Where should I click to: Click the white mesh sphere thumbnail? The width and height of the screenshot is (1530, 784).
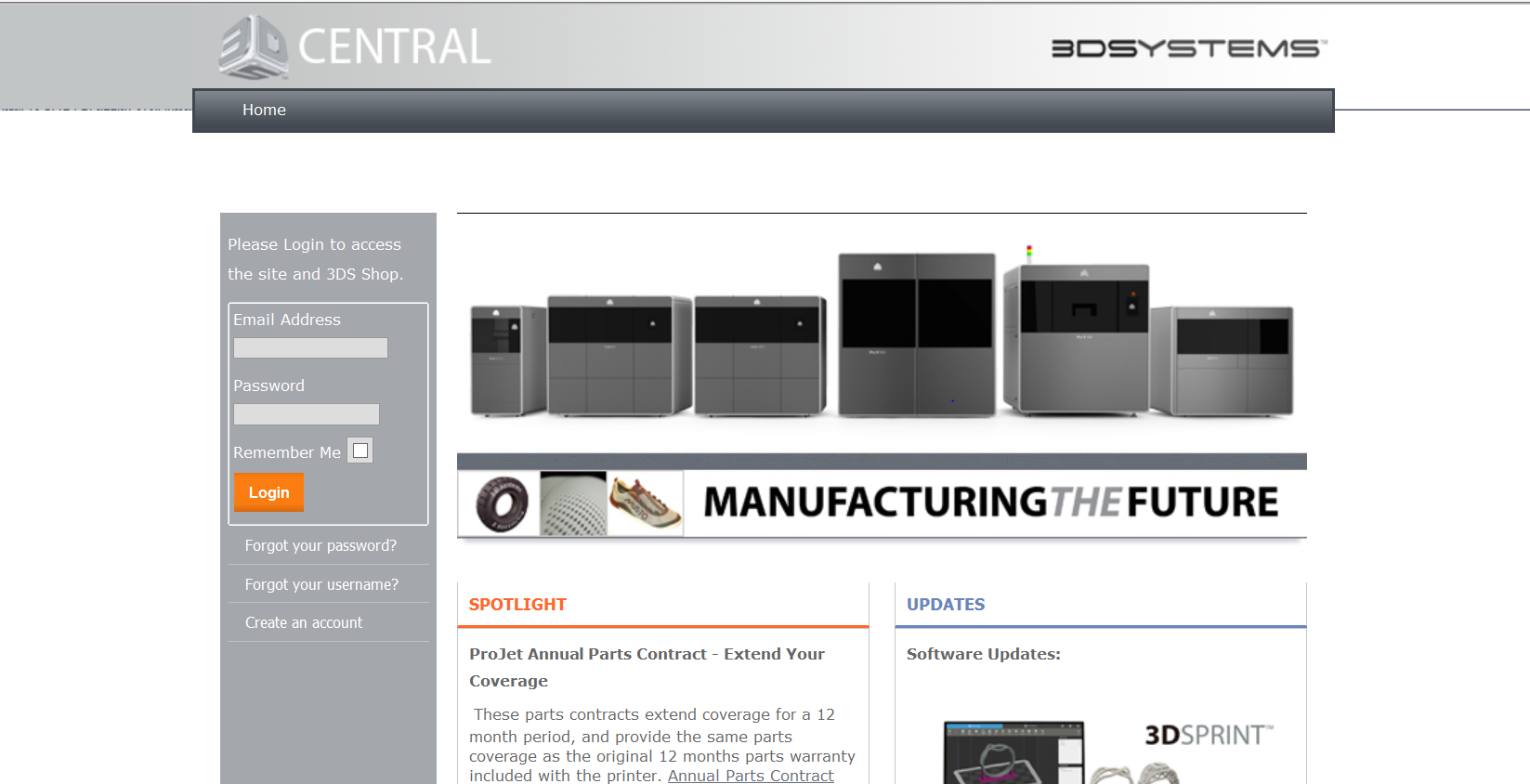pyautogui.click(x=573, y=503)
